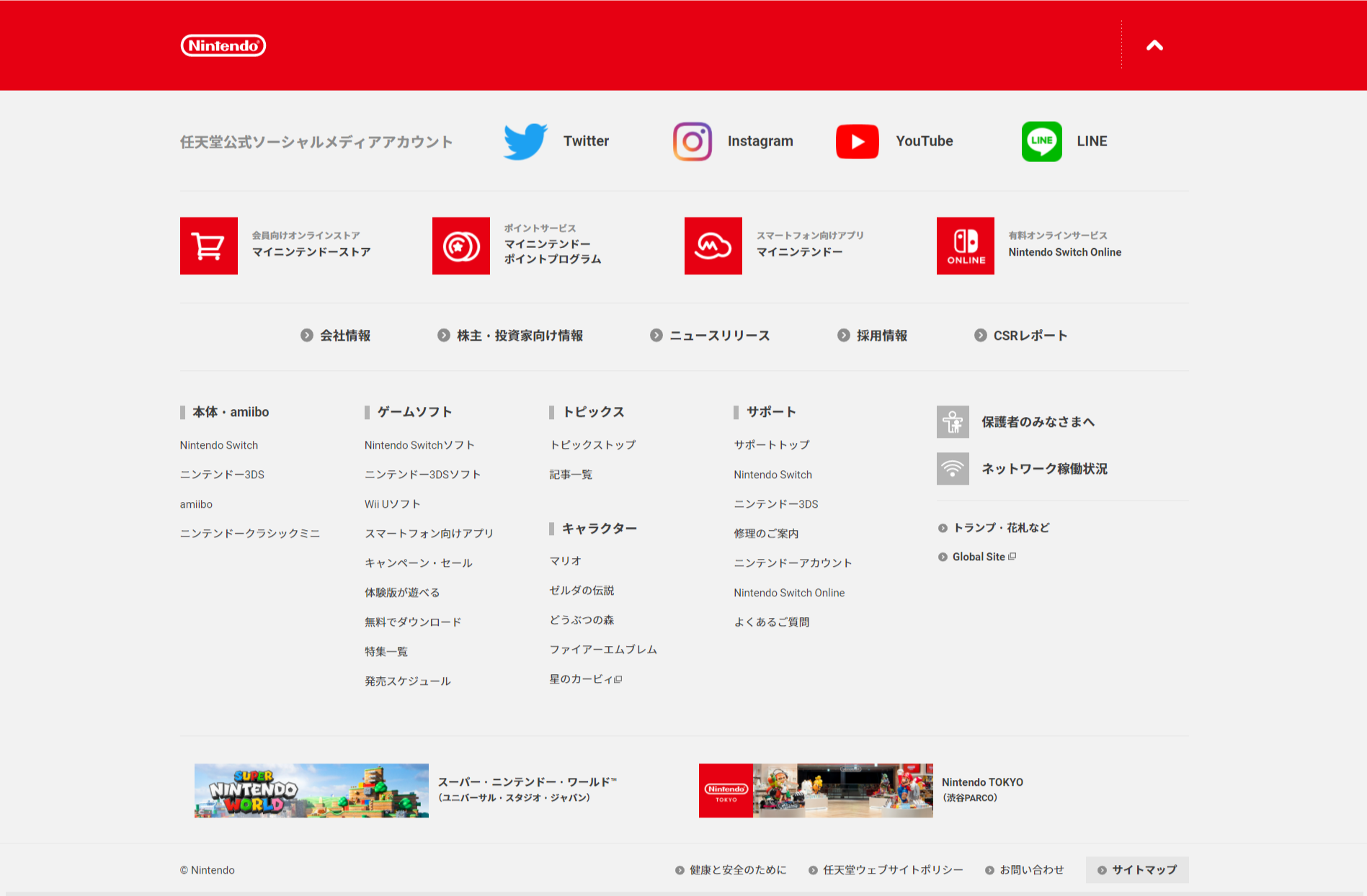Open 修理のご案内 link
Viewport: 1367px width, 896px height.
pos(766,534)
